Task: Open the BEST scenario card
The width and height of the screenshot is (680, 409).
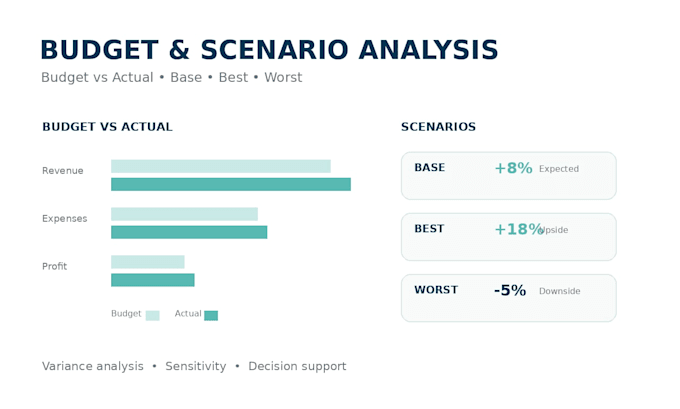Action: pyautogui.click(x=509, y=237)
